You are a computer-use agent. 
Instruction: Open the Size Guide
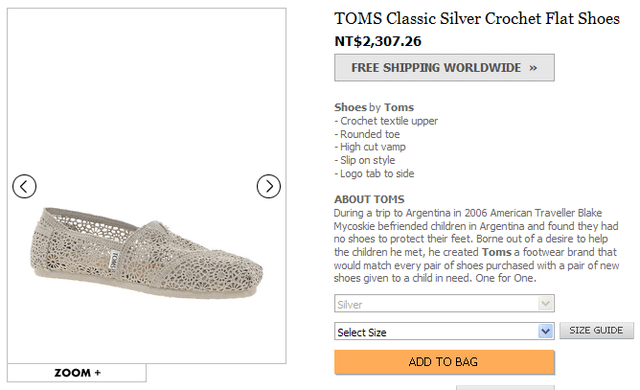pos(596,330)
